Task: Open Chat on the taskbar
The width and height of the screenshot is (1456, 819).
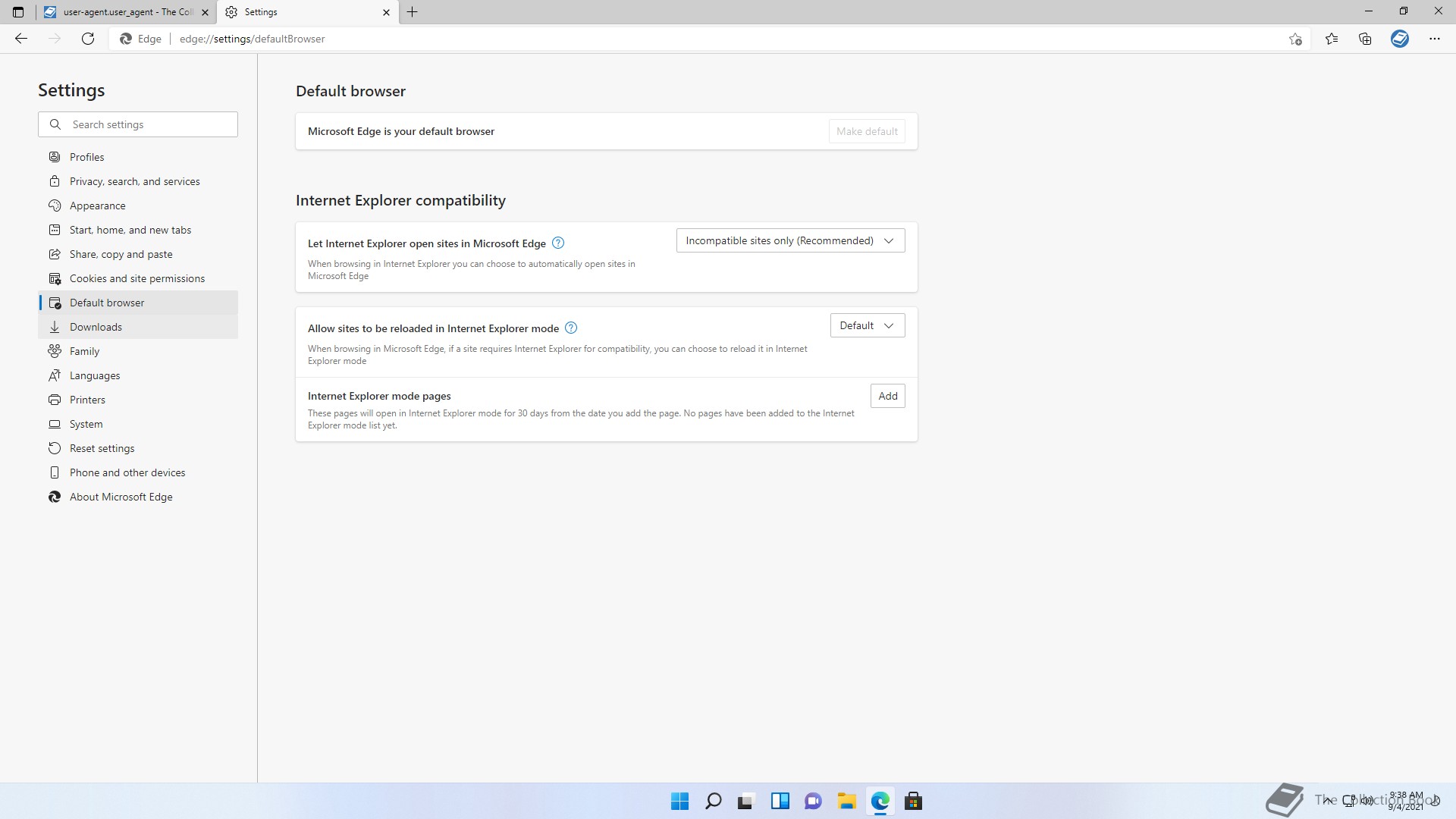Action: coord(814,801)
